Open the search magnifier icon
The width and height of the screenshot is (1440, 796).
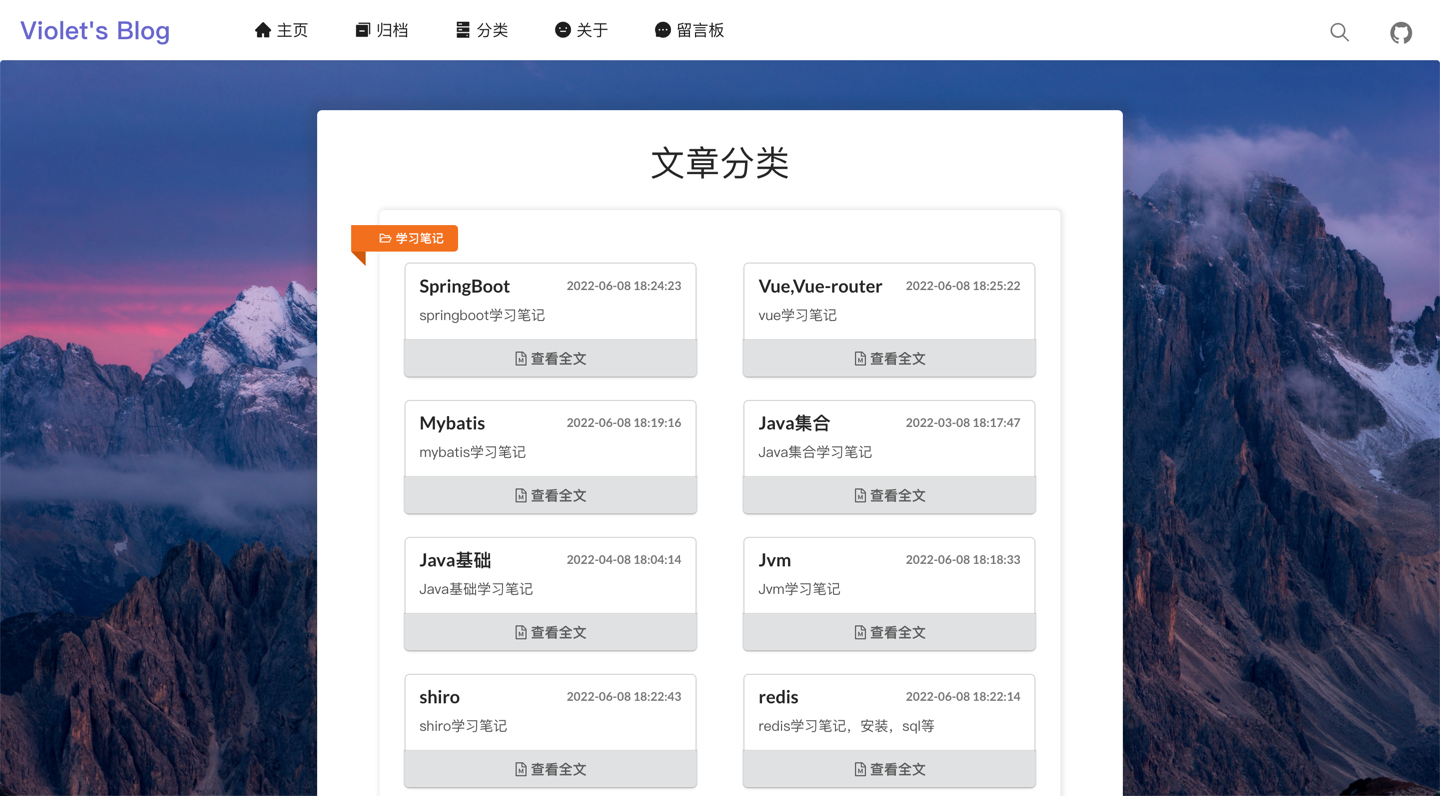coord(1339,32)
